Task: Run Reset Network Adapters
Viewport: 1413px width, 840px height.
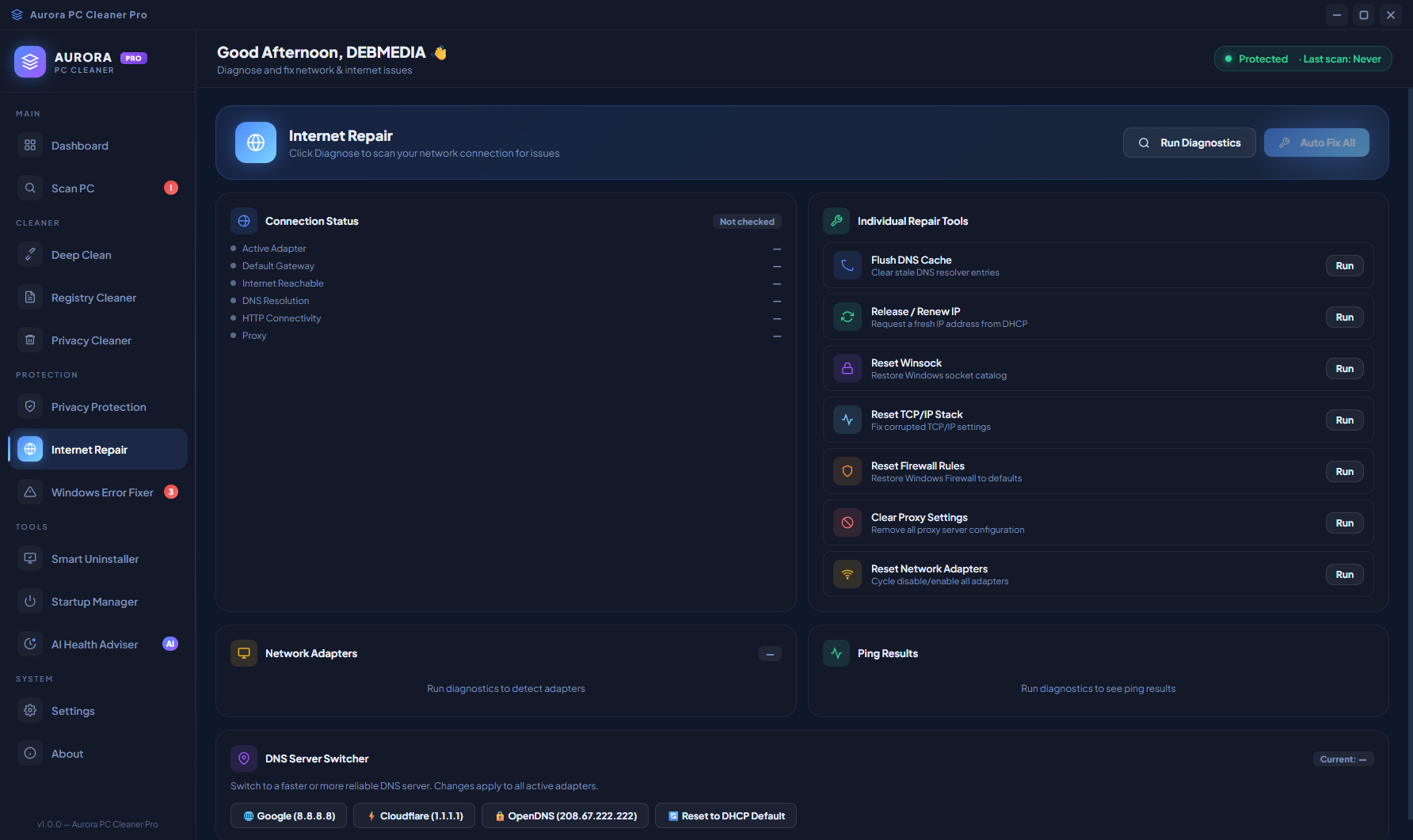Action: pos(1344,575)
